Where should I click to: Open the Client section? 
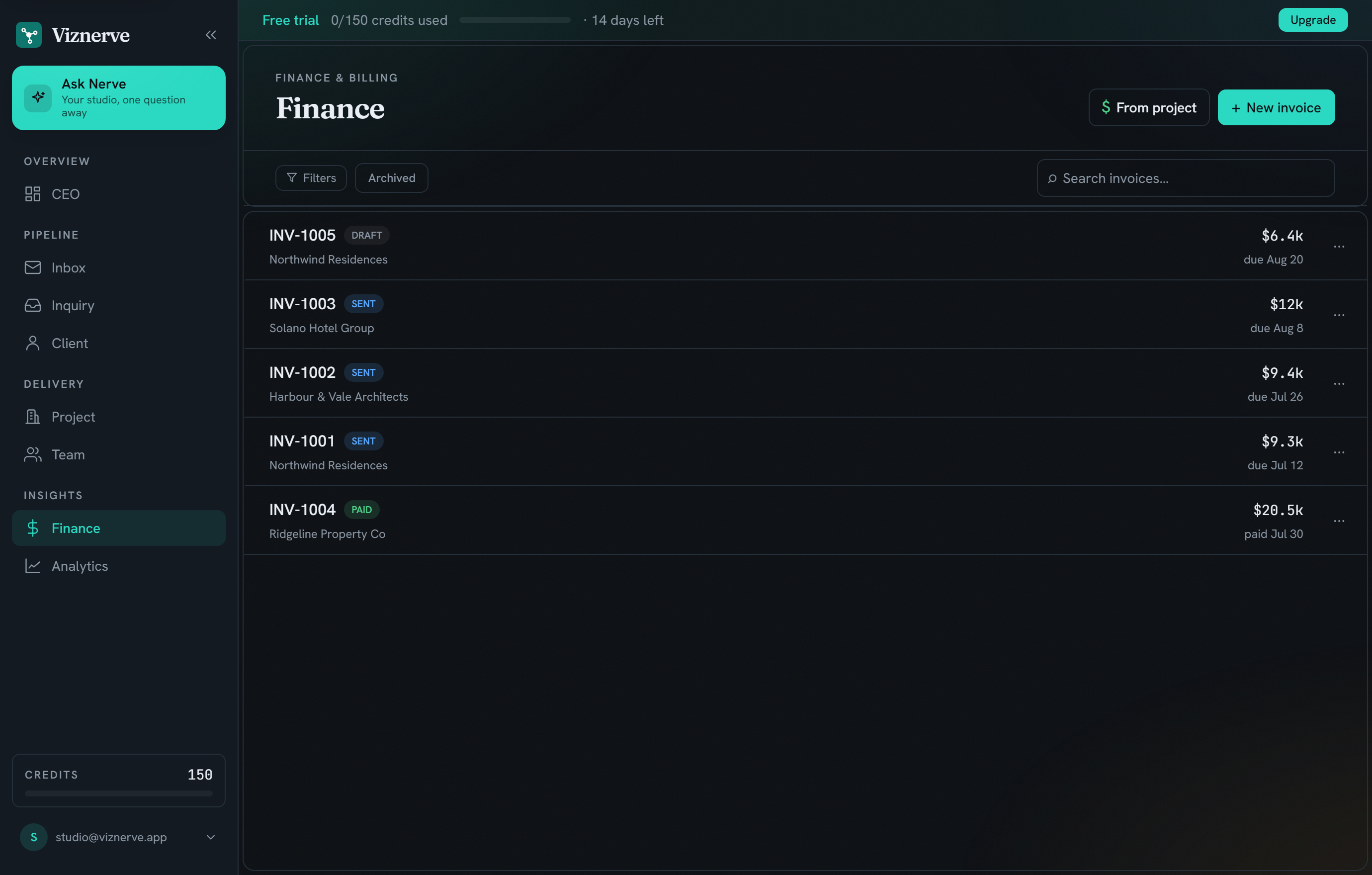click(118, 343)
